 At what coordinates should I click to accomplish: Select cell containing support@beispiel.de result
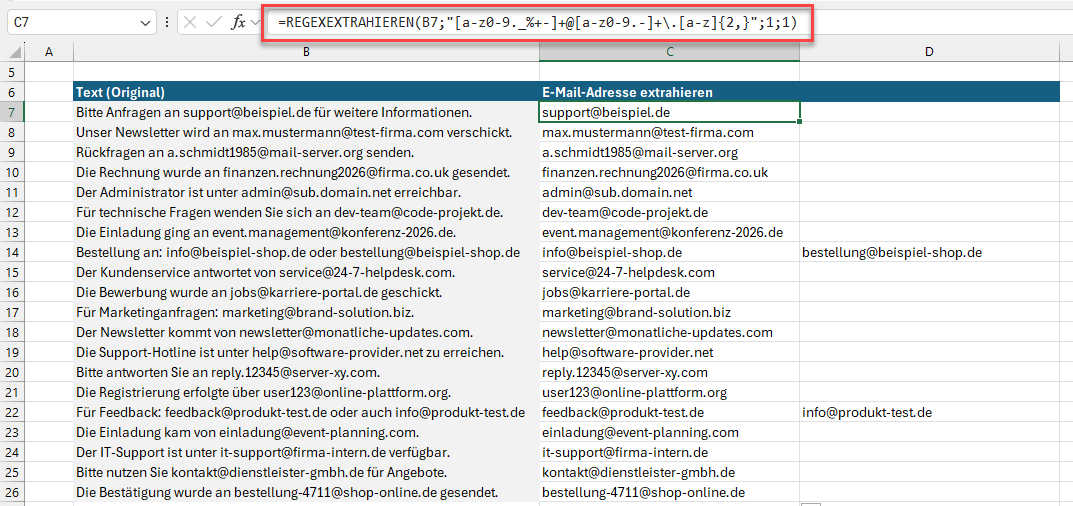point(669,112)
